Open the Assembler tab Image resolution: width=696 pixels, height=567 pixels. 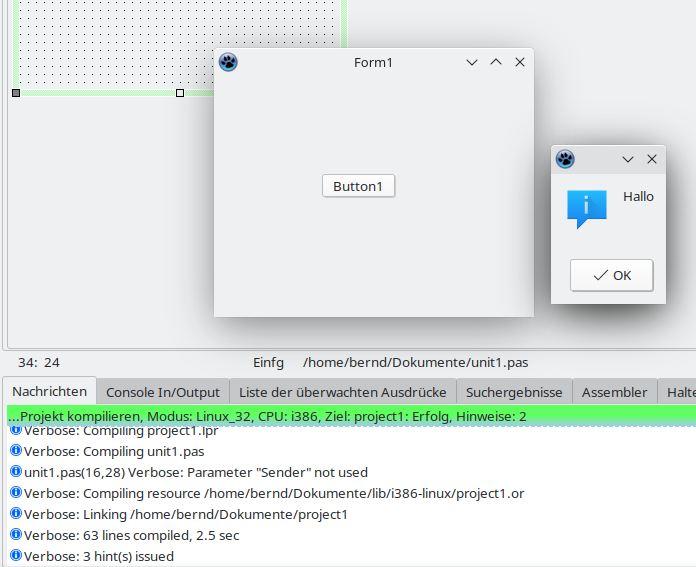tap(614, 393)
